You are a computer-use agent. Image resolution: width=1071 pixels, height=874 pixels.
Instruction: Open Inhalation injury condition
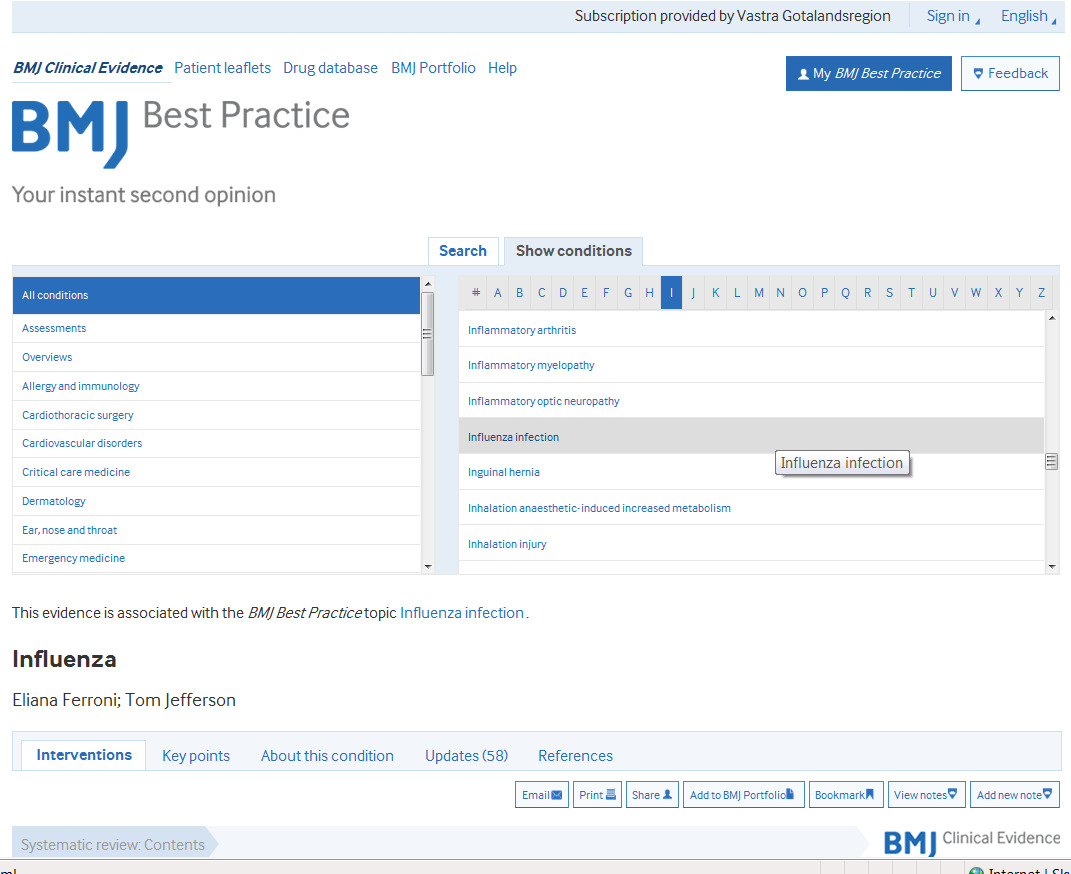(x=751, y=544)
